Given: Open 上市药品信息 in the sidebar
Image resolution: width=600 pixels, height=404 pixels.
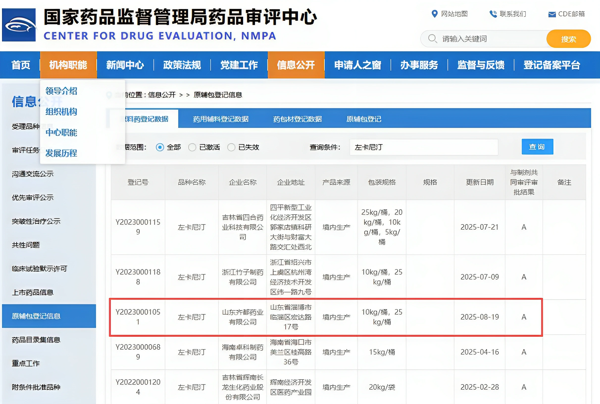Looking at the screenshot, I should (35, 293).
